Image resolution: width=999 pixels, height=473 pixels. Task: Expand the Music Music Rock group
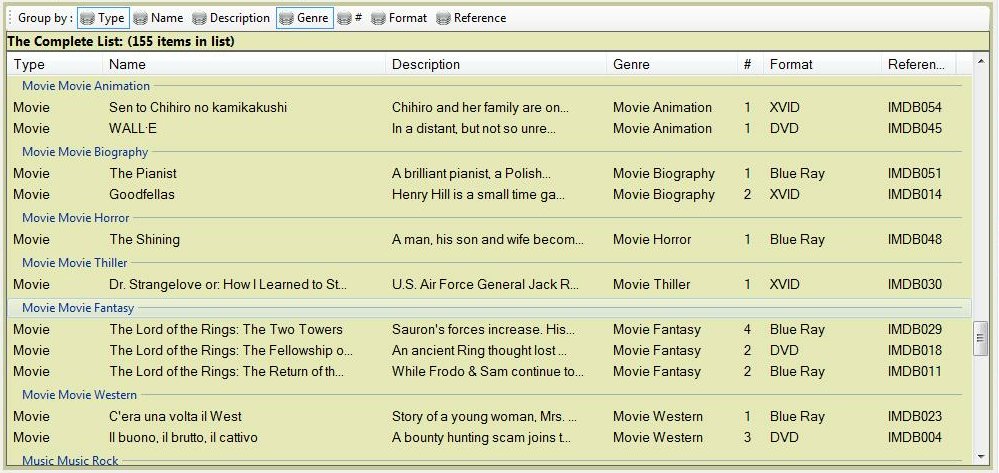pyautogui.click(x=70, y=461)
